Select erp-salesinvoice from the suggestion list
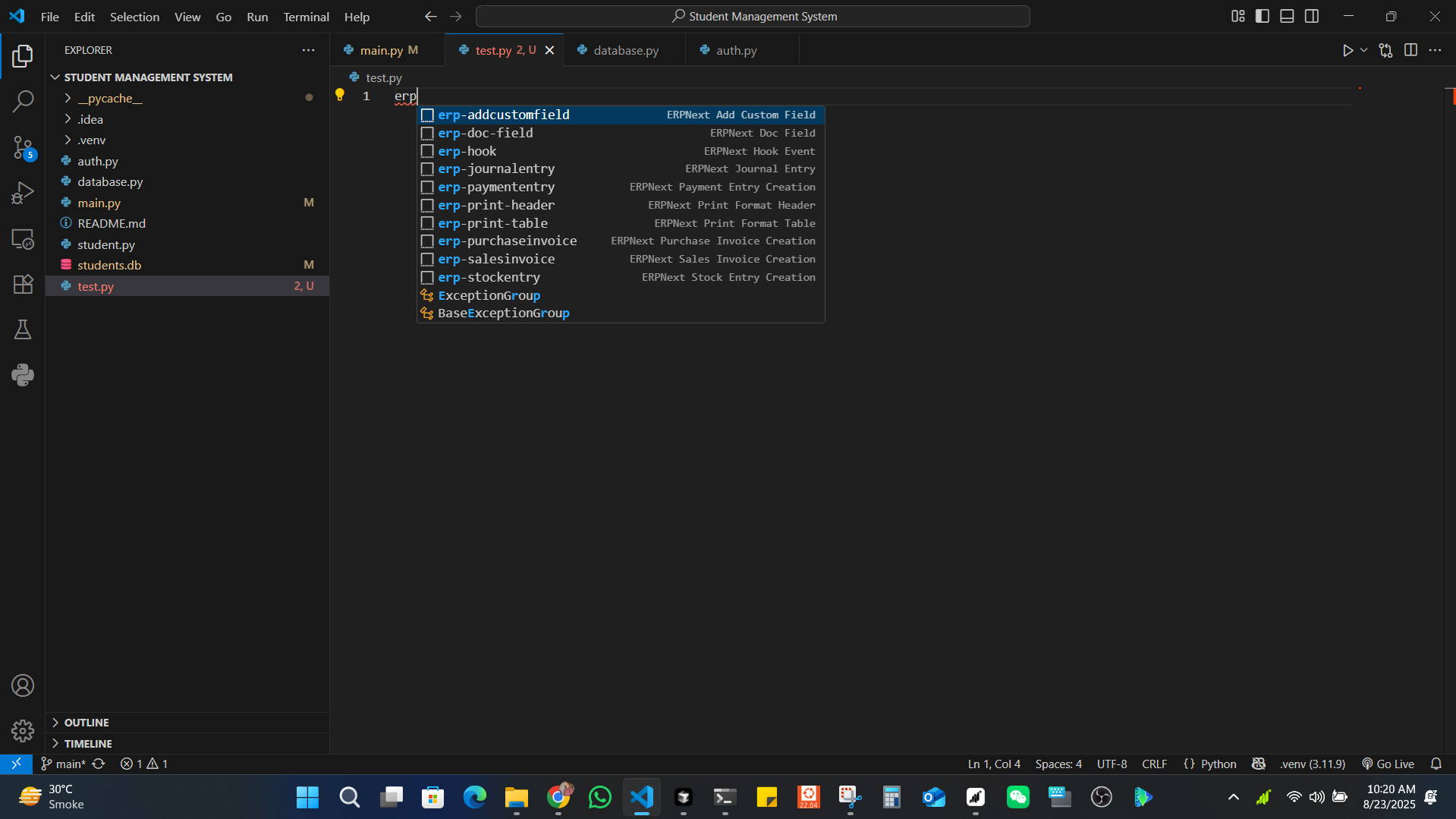The width and height of the screenshot is (1456, 819). [x=496, y=259]
